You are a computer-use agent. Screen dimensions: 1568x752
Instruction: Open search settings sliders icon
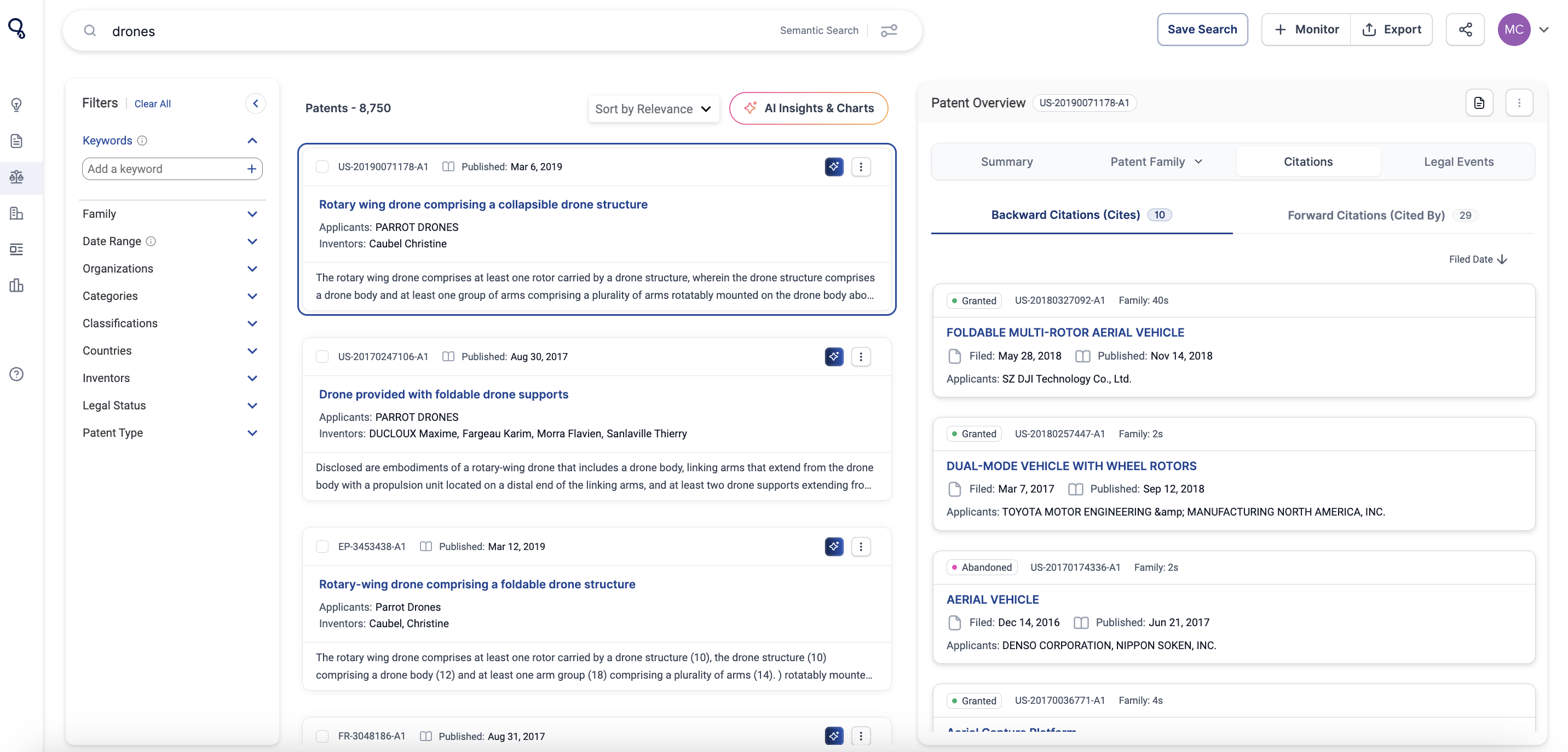889,31
